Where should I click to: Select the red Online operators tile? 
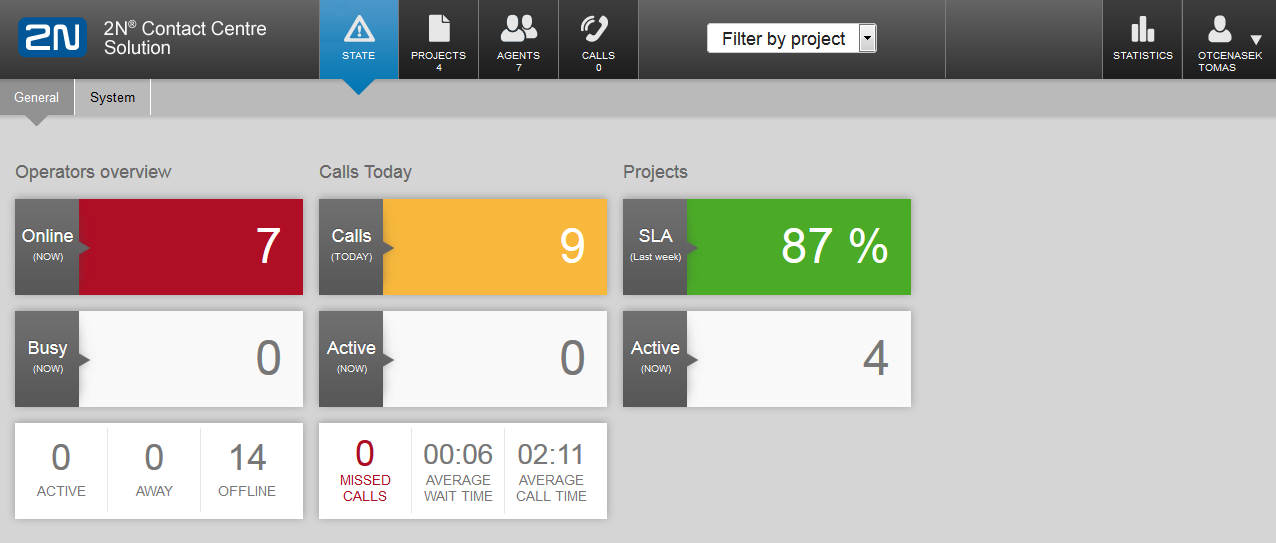click(x=159, y=247)
